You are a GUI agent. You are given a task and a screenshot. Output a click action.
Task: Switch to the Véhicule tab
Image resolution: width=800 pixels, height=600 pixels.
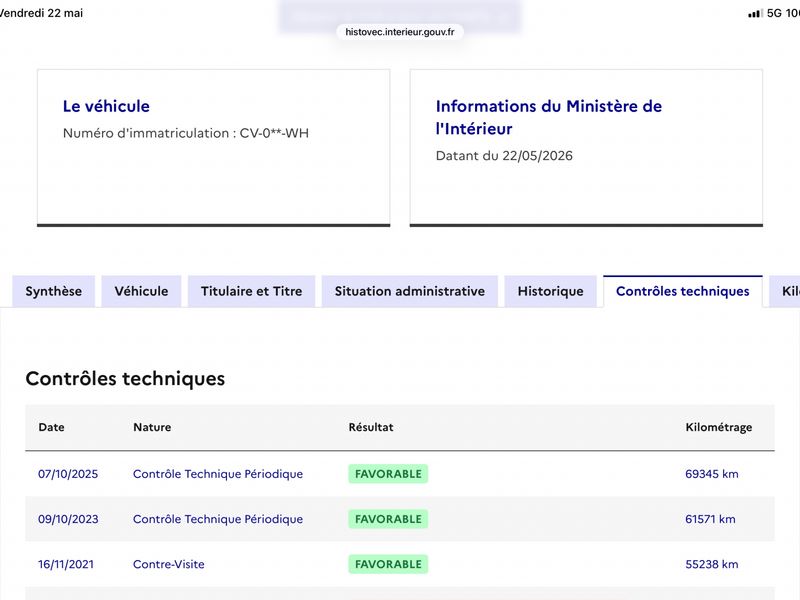coord(141,291)
